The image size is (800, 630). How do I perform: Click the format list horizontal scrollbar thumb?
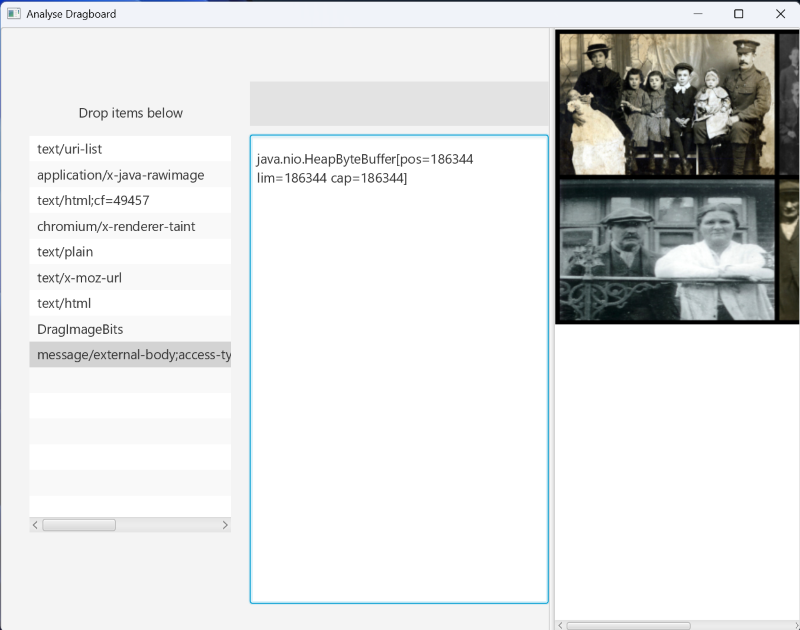[79, 525]
